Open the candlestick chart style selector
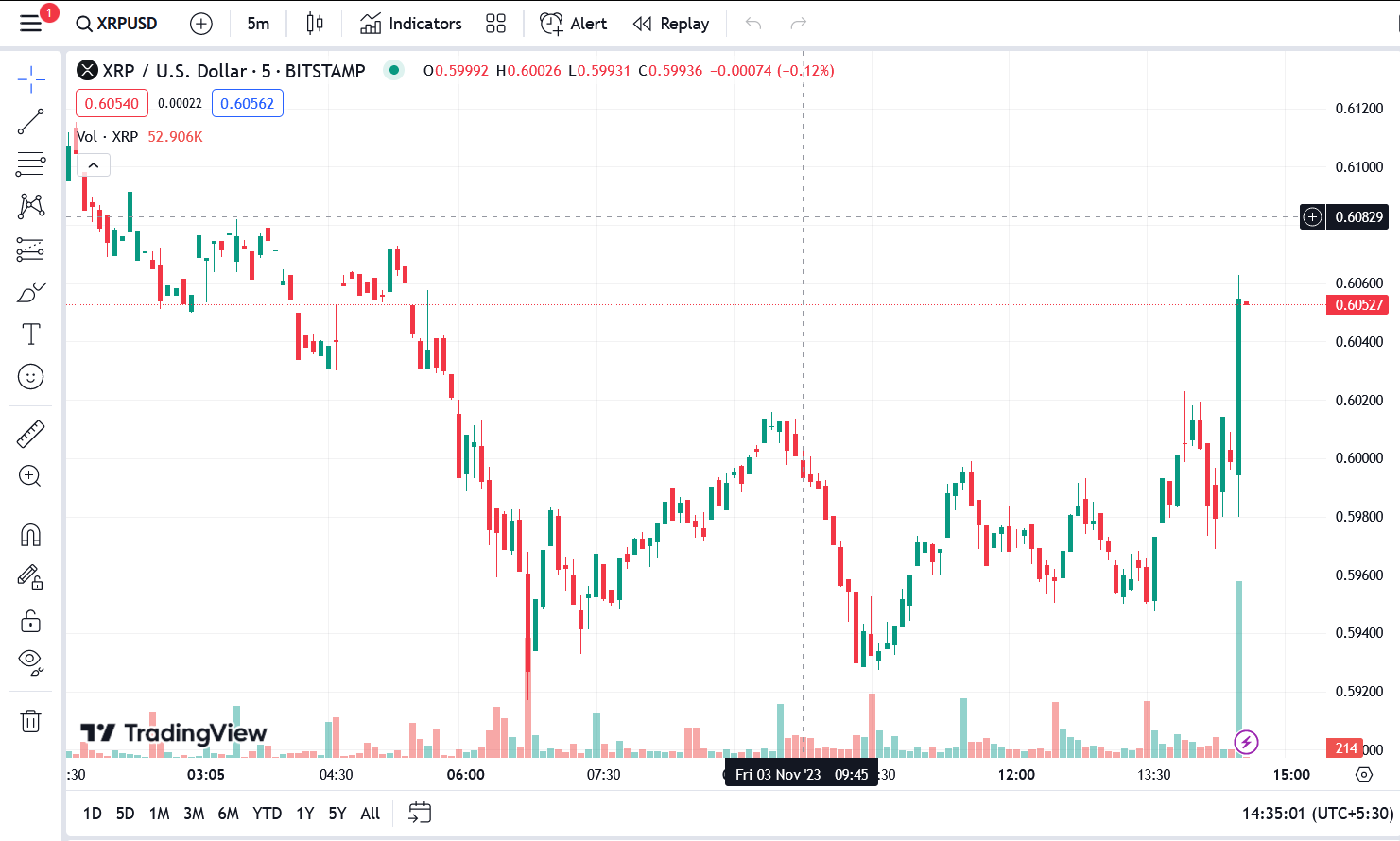Viewport: 1400px width, 841px height. (315, 24)
